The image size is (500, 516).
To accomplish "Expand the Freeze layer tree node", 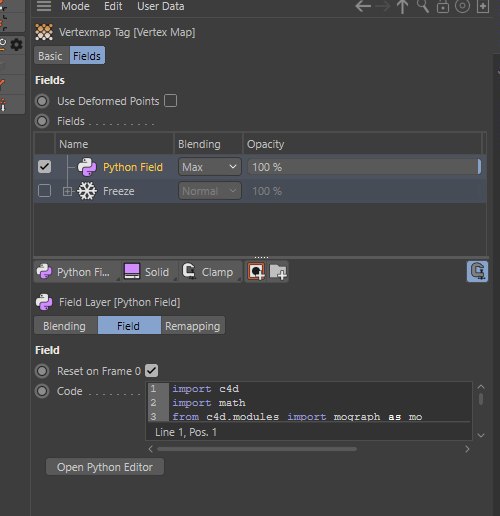I will pyautogui.click(x=67, y=191).
